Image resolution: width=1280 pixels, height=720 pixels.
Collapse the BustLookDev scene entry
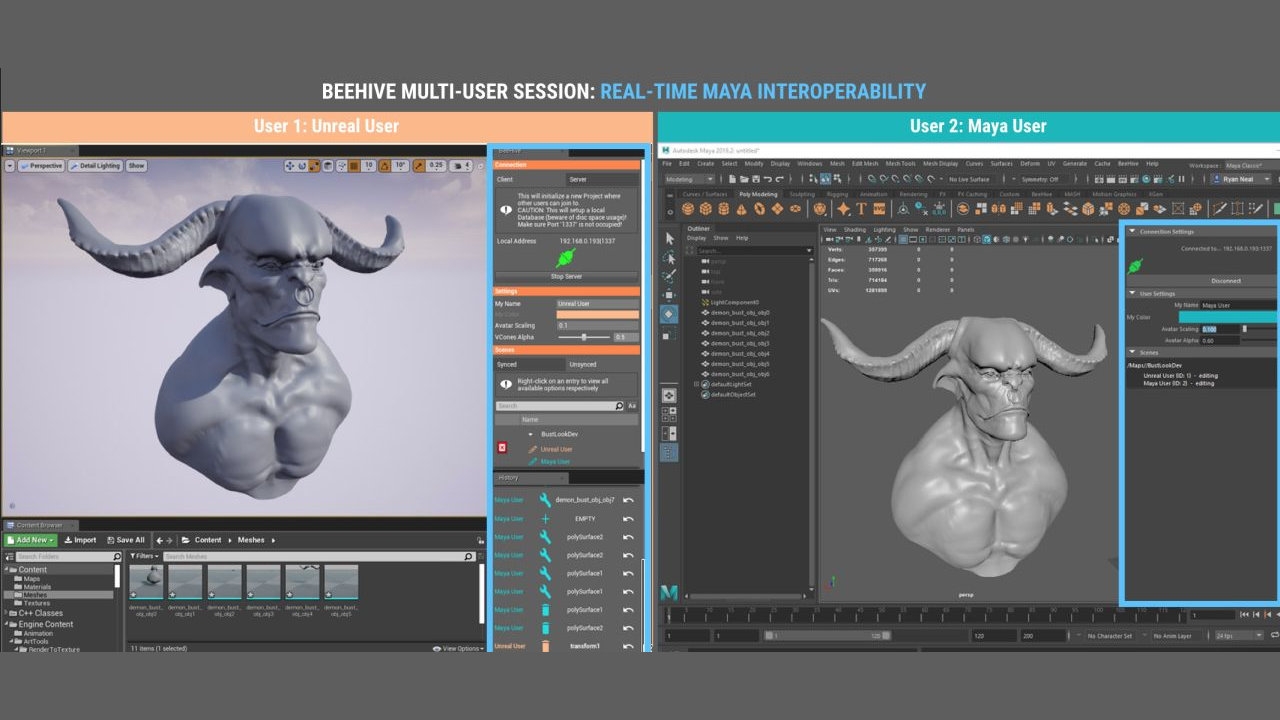click(531, 434)
